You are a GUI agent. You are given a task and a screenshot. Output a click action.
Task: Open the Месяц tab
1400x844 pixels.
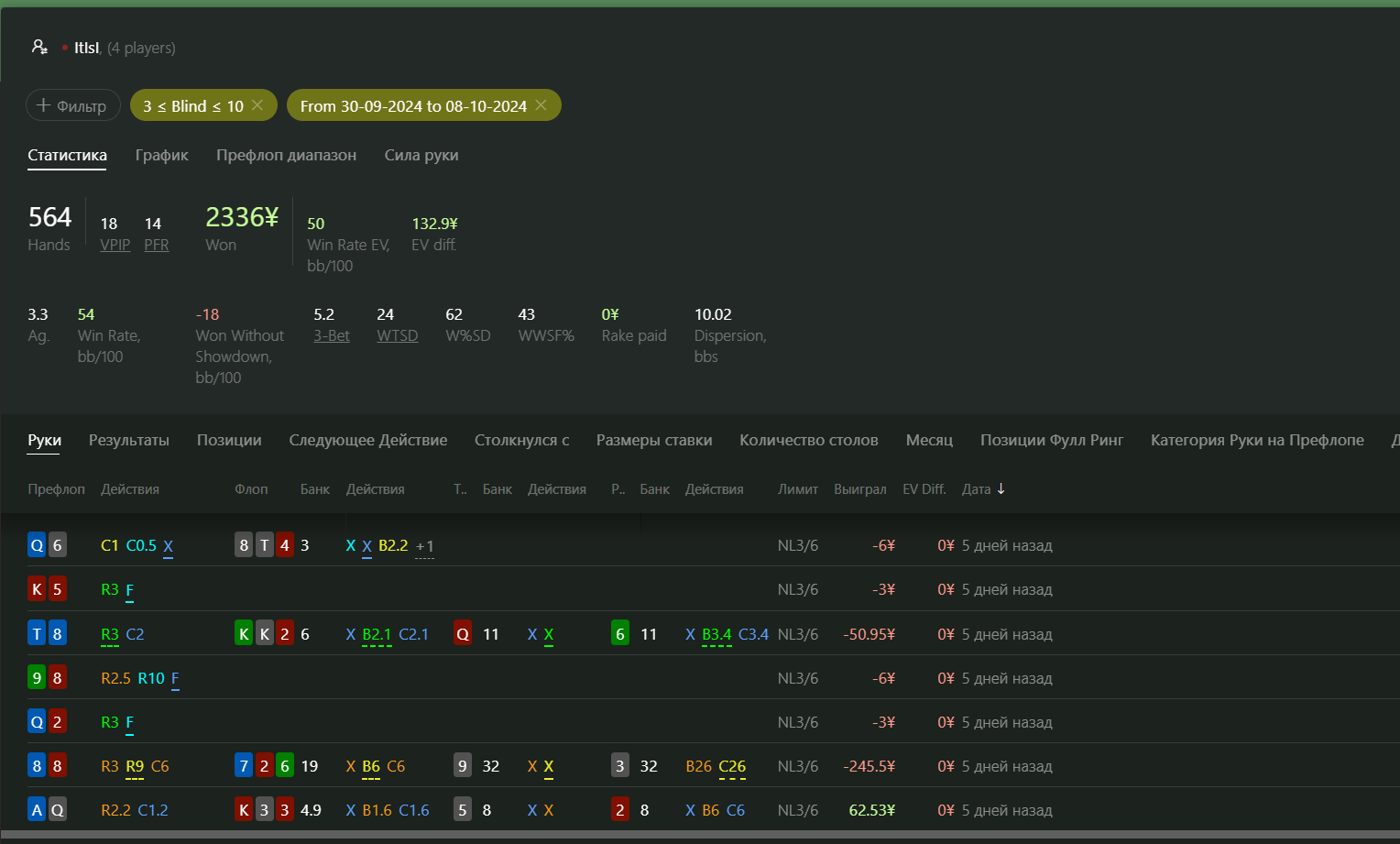(x=929, y=440)
